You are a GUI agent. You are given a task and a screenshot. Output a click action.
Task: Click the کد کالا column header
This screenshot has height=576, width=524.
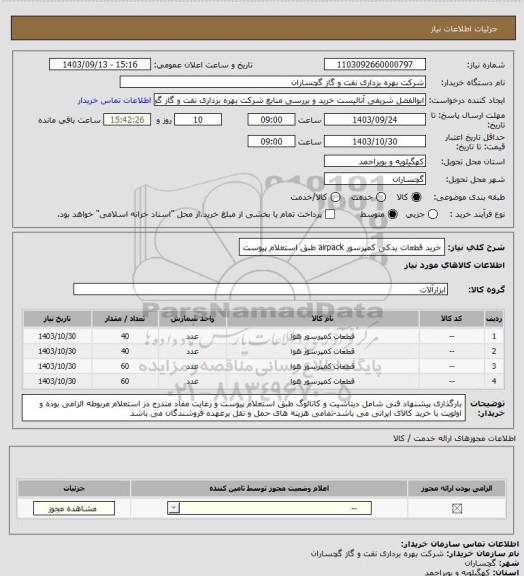tap(451, 318)
